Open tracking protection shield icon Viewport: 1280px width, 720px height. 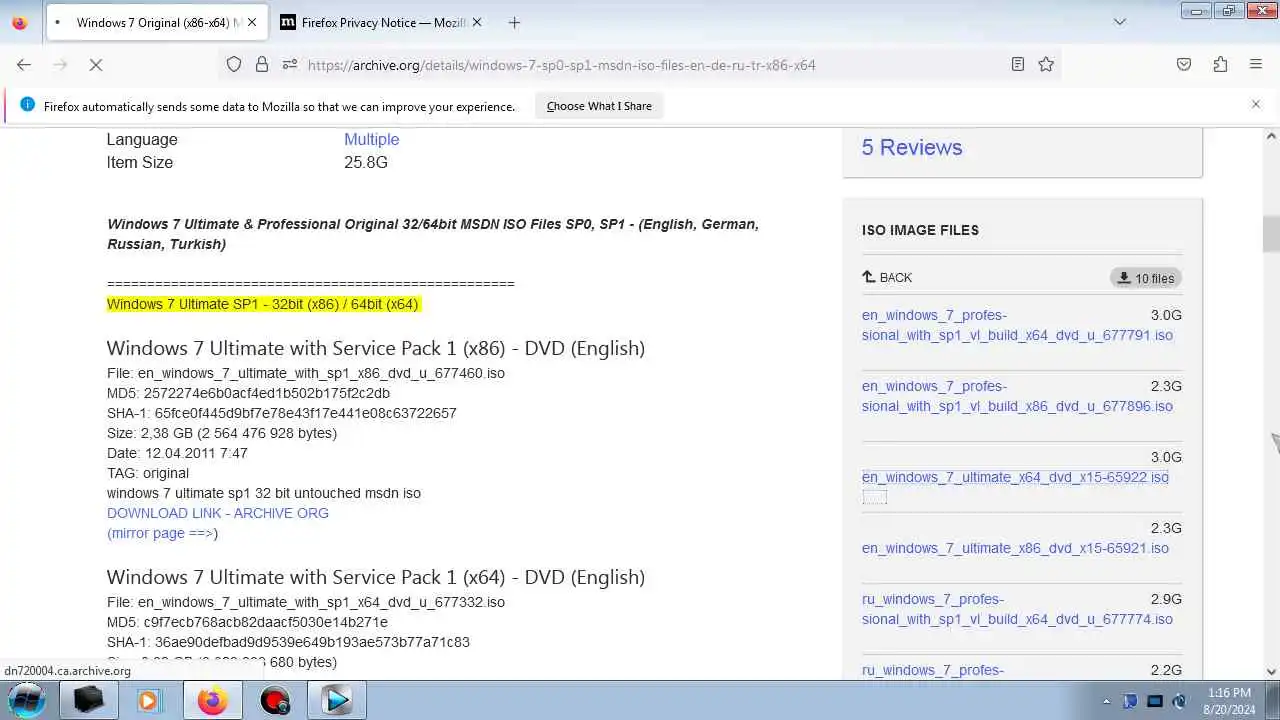[234, 64]
